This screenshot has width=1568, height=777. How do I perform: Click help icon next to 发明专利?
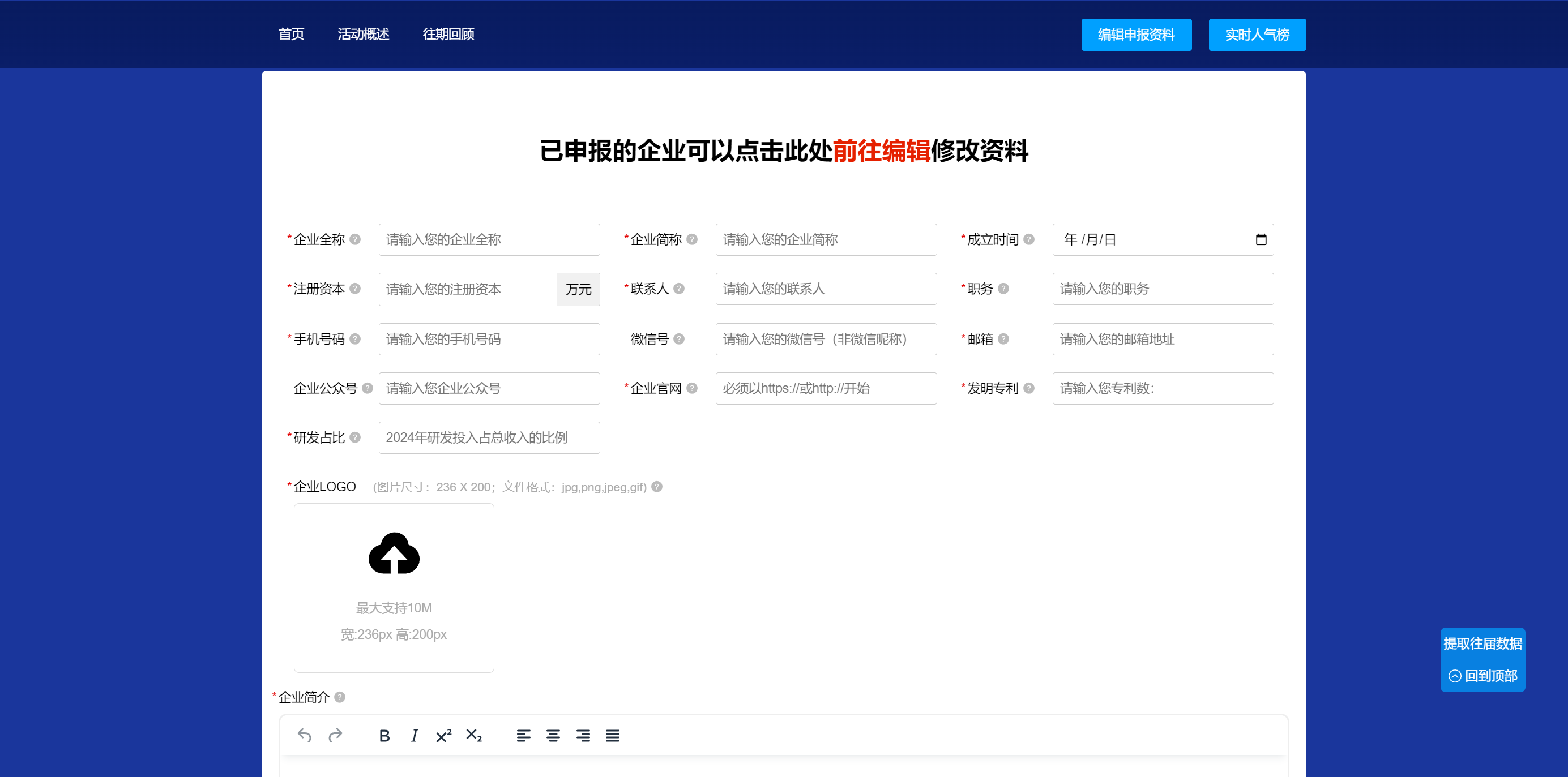1029,388
